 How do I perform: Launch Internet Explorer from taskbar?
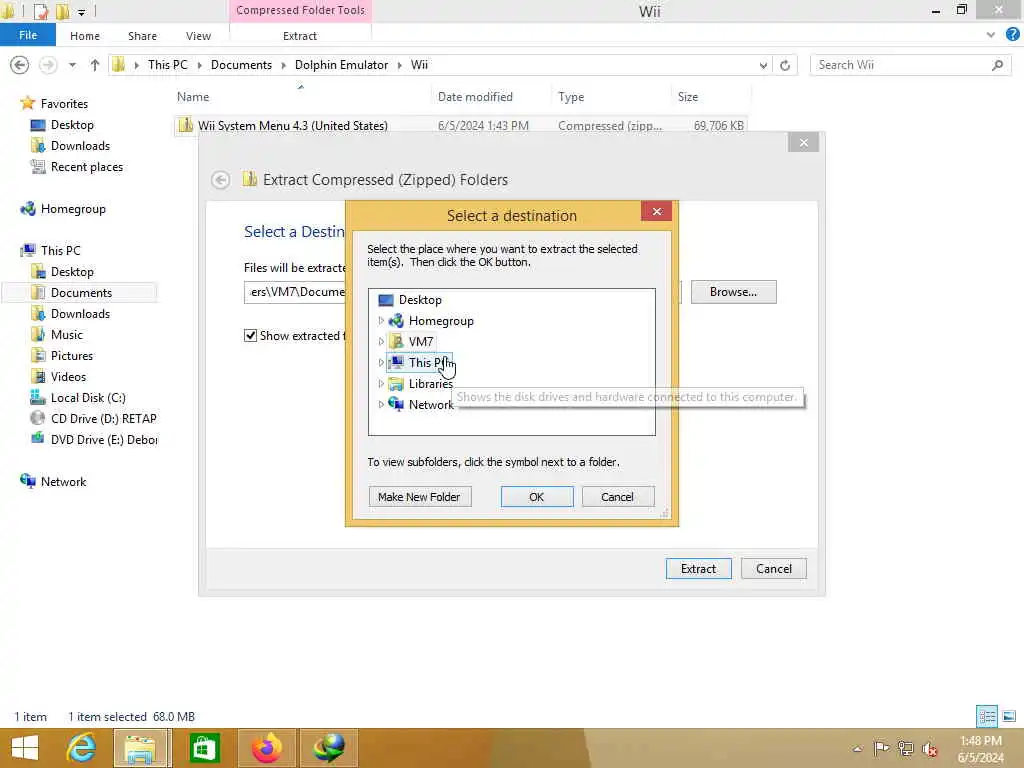tap(82, 748)
